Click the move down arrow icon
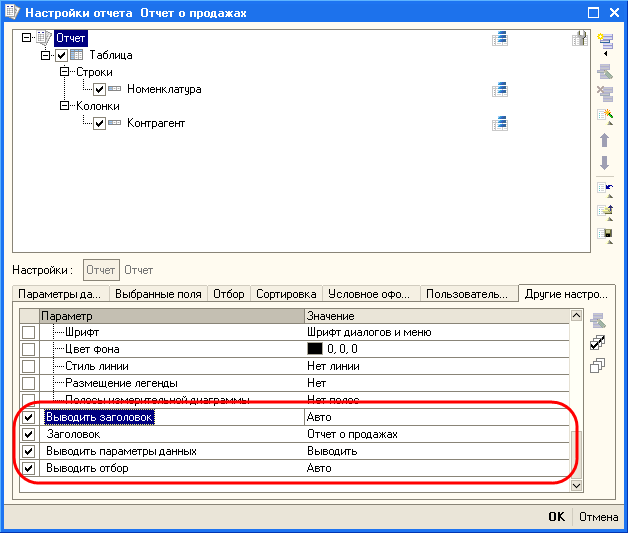The width and height of the screenshot is (628, 533). tap(604, 163)
